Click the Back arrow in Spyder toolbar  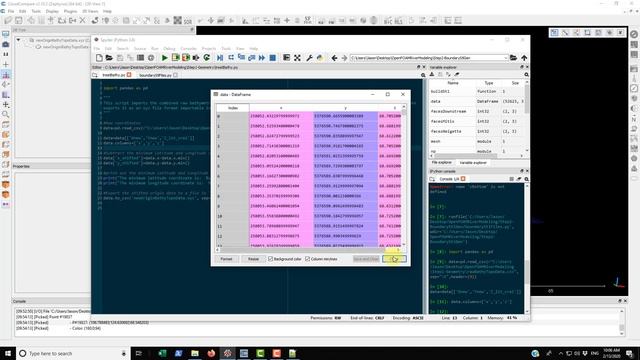coord(334,58)
